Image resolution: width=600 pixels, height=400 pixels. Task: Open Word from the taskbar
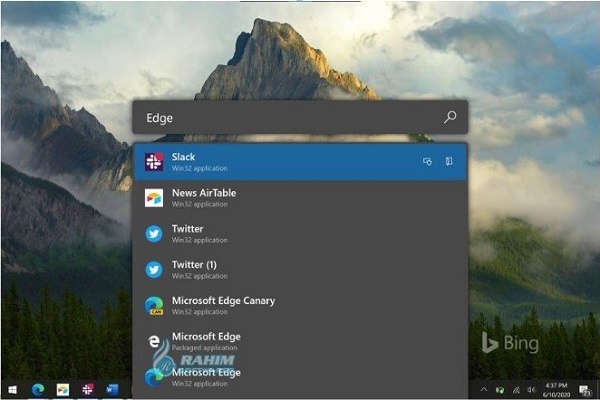click(112, 390)
